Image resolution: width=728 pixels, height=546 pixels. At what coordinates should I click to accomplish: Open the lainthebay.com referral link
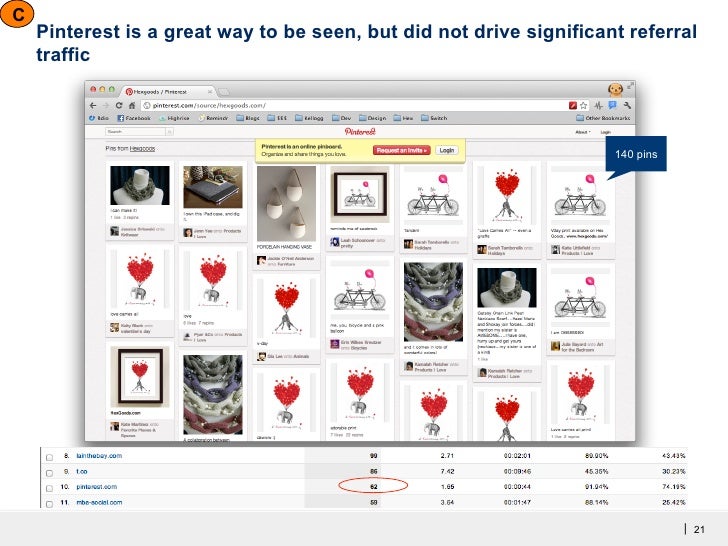99,456
